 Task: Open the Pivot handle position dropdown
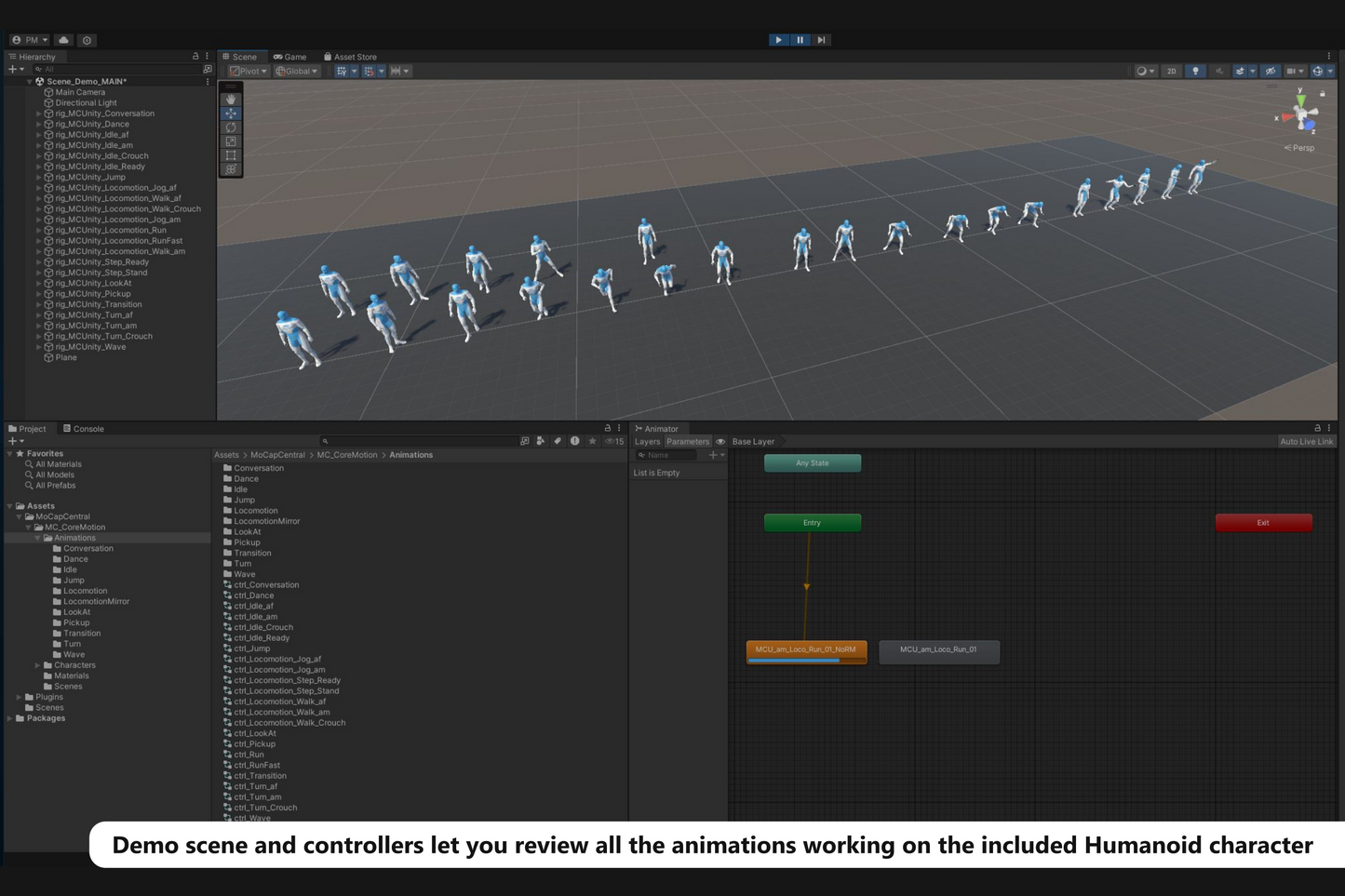click(x=247, y=71)
